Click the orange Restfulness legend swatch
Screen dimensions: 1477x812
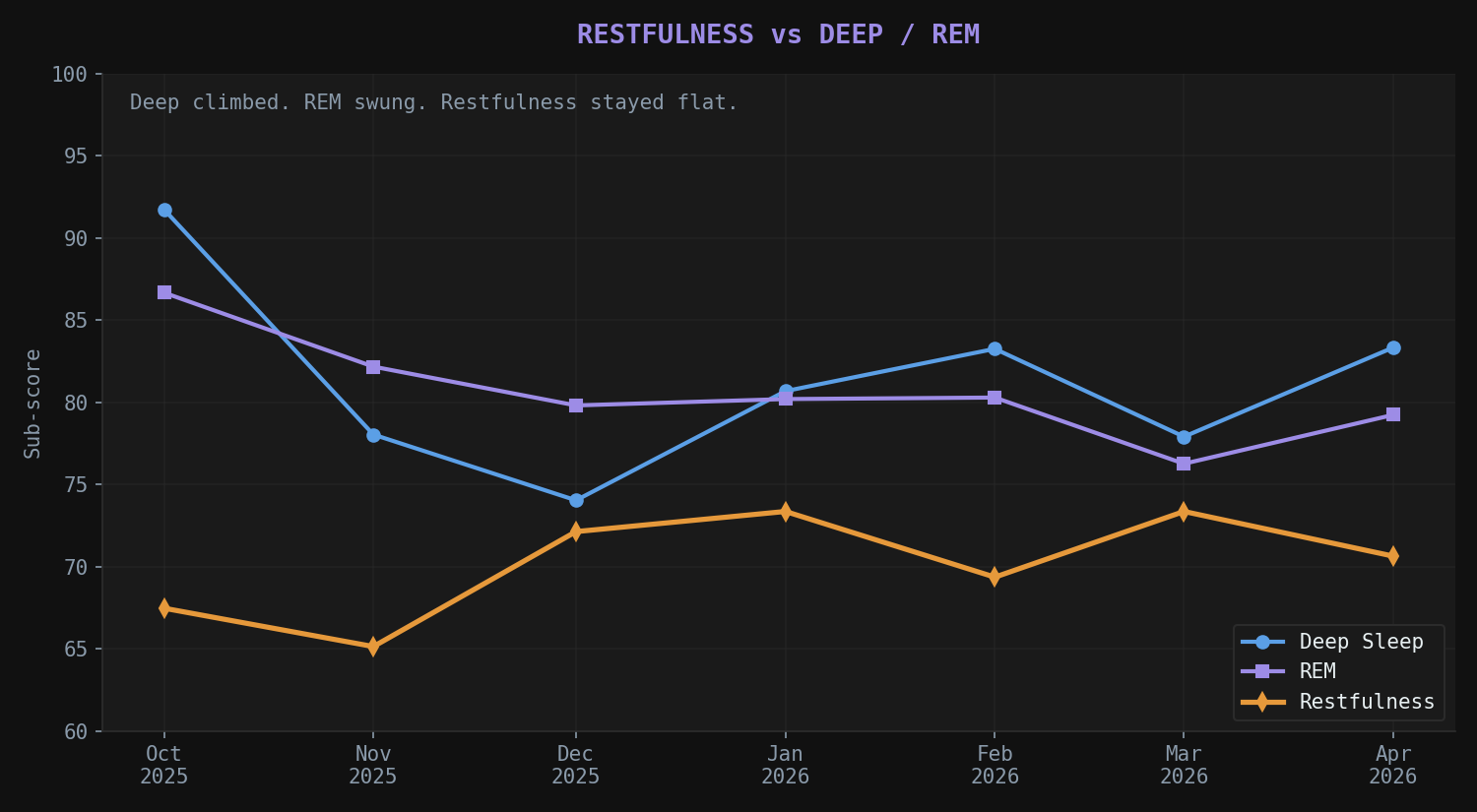point(1262,702)
